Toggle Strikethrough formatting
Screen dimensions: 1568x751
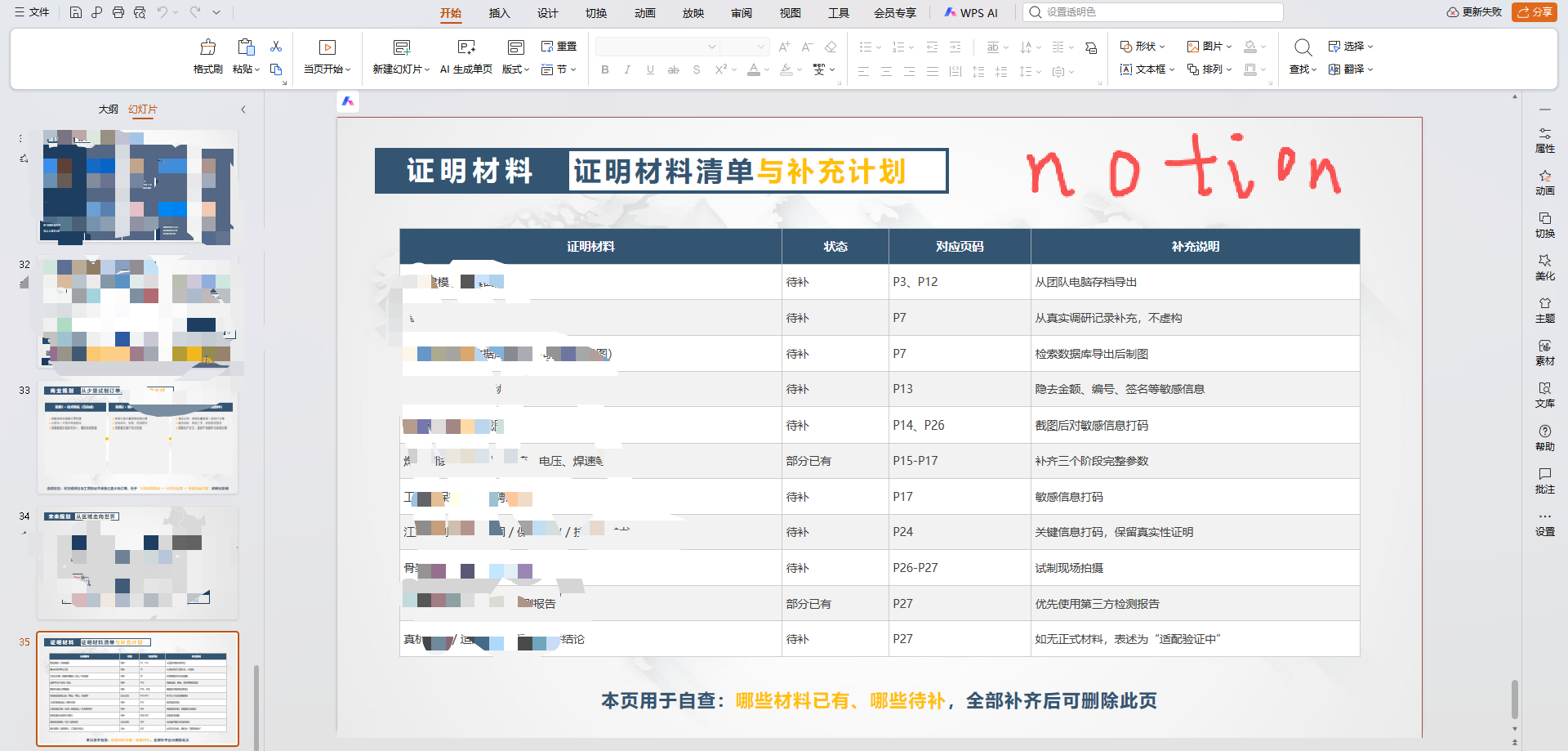(x=673, y=69)
